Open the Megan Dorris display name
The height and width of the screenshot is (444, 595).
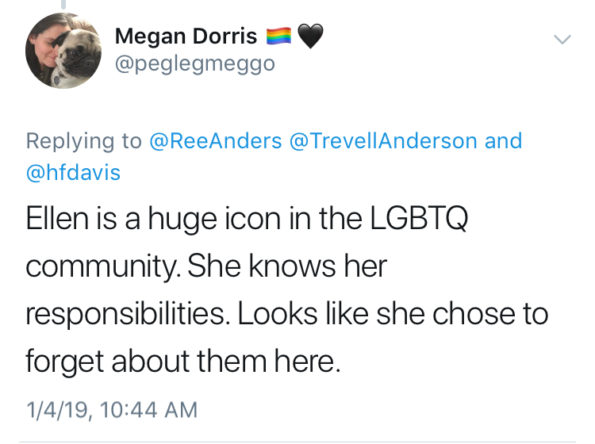point(186,36)
